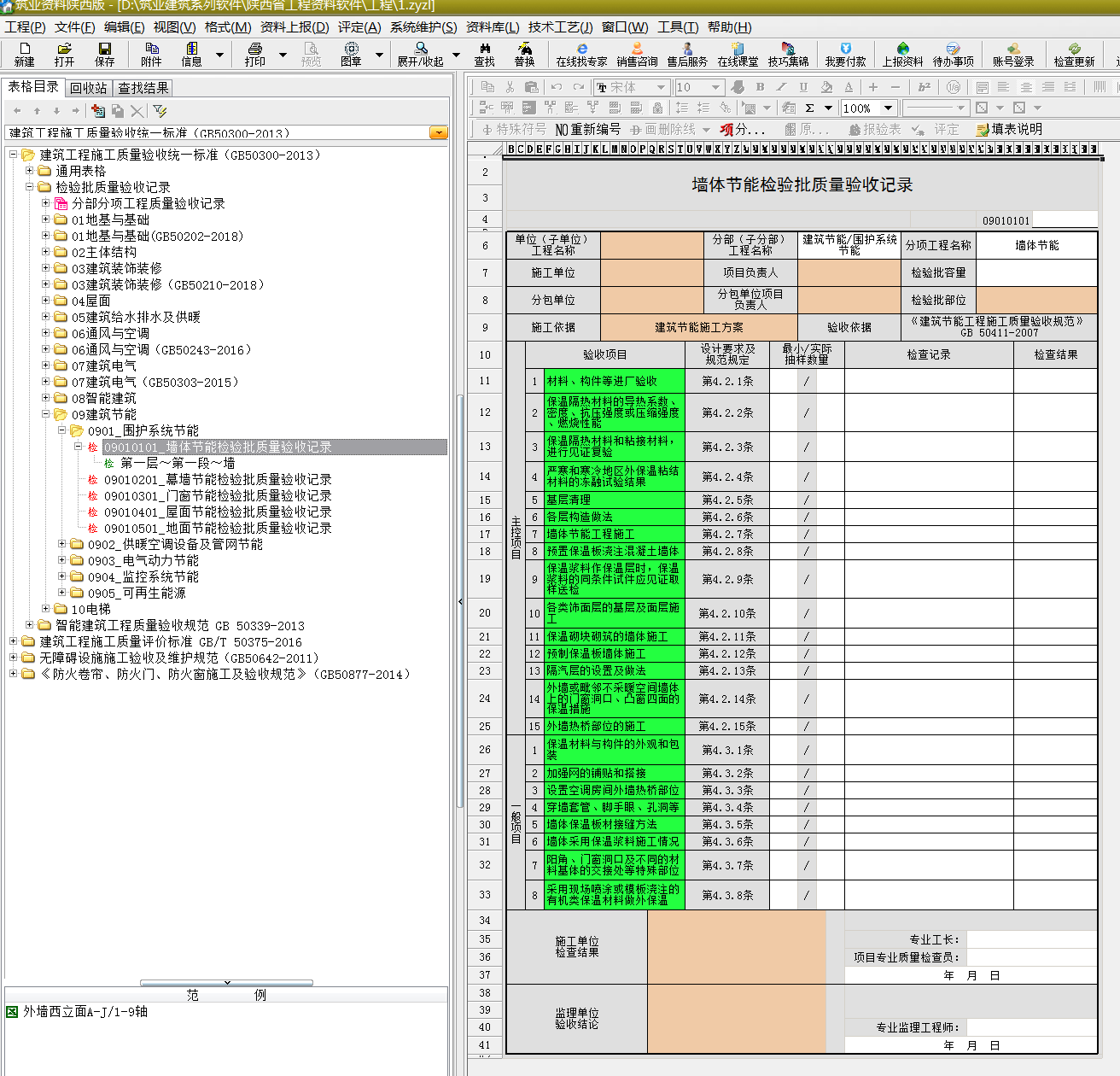
Task: Open 在线课堂 online classroom
Action: pos(738,55)
